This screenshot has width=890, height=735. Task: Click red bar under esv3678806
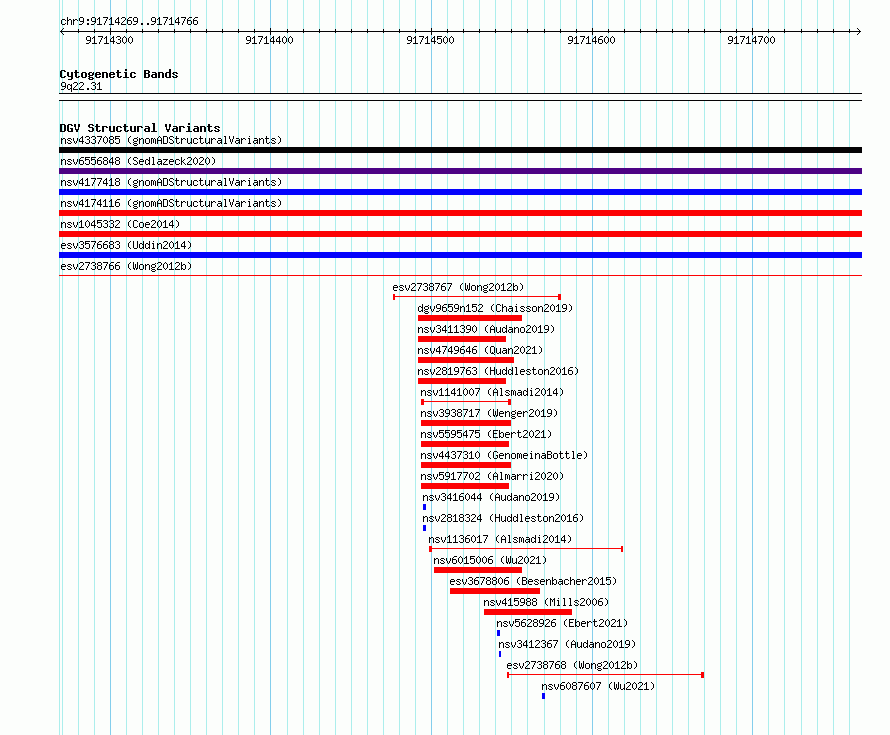coord(495,591)
